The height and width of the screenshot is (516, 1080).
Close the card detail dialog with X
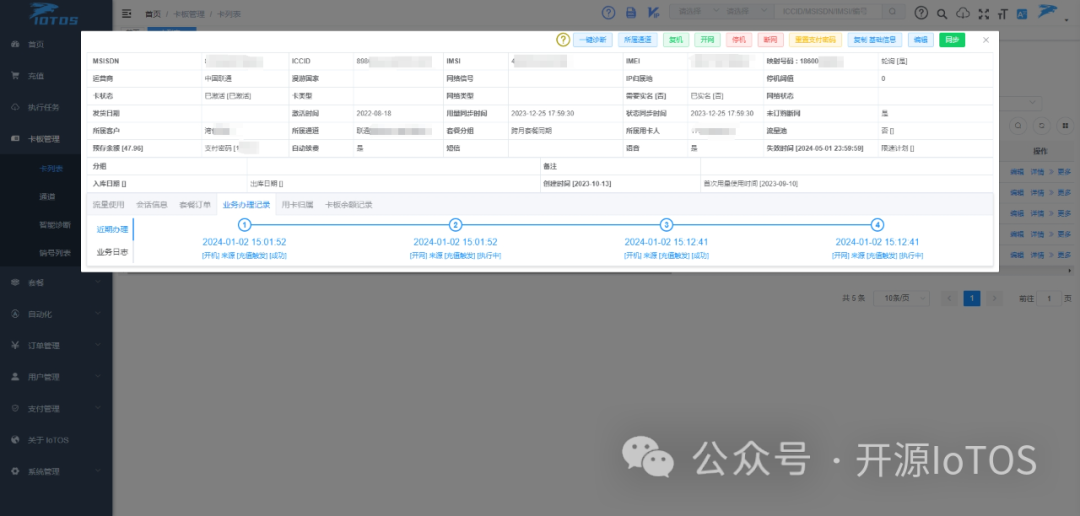tap(986, 40)
